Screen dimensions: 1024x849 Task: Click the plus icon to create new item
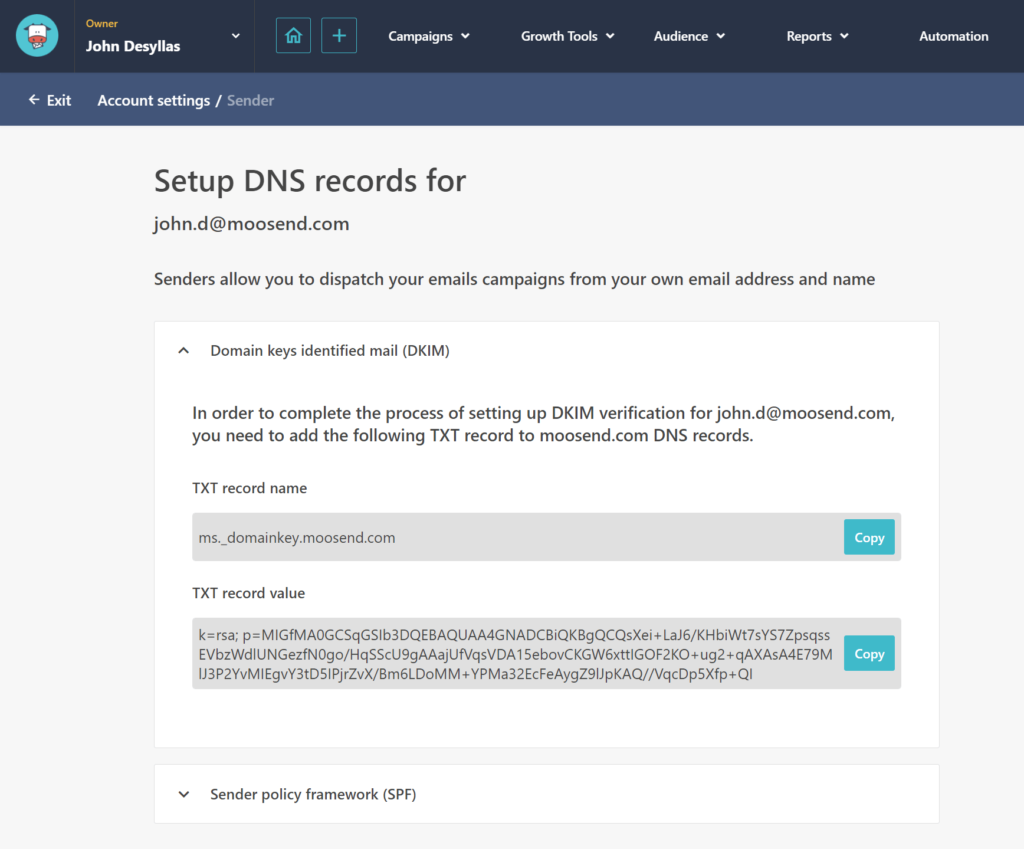tap(338, 35)
